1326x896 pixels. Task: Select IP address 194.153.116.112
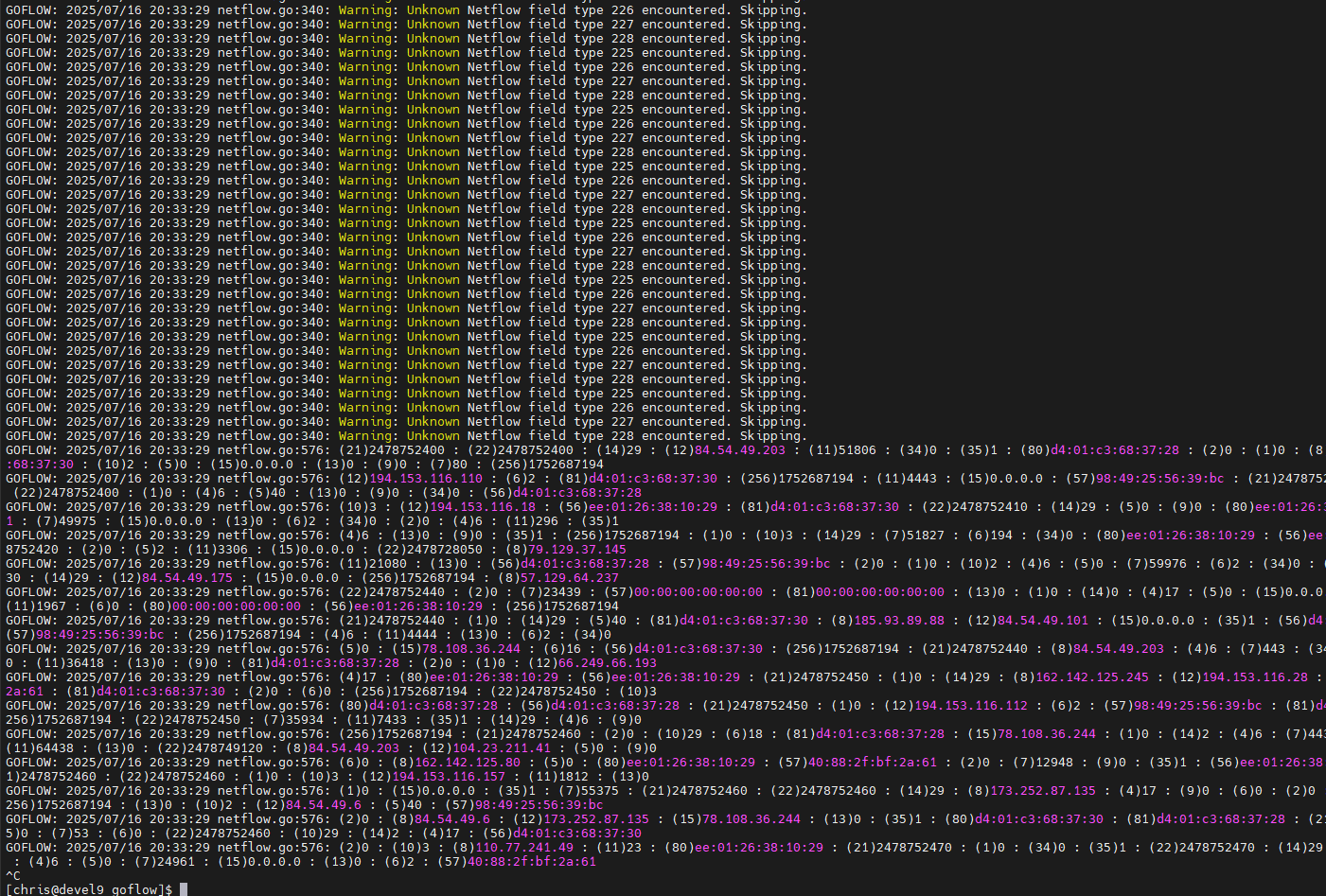pyautogui.click(x=971, y=706)
